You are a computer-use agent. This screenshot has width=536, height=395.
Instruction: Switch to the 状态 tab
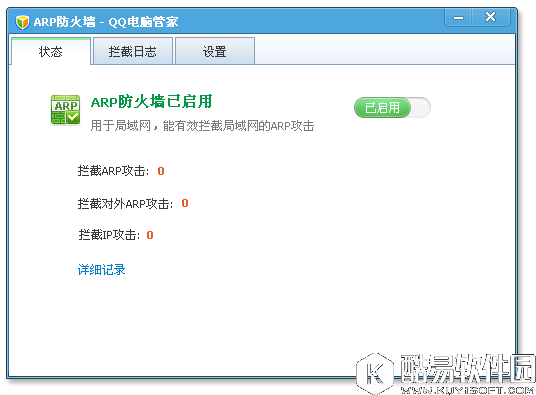[x=51, y=52]
